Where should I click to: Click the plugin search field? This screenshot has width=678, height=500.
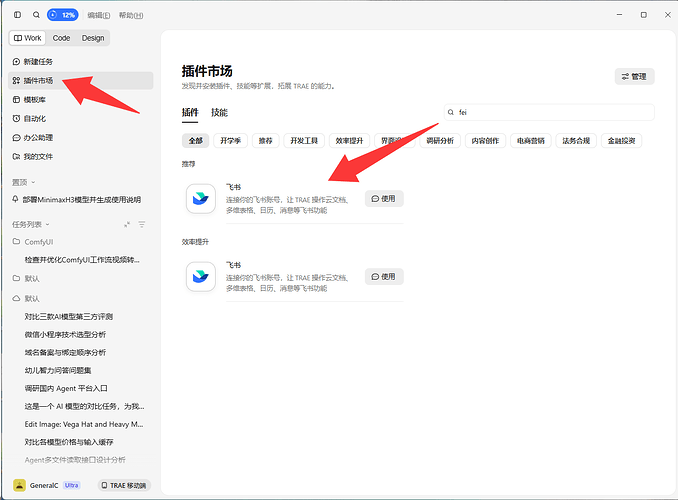549,112
